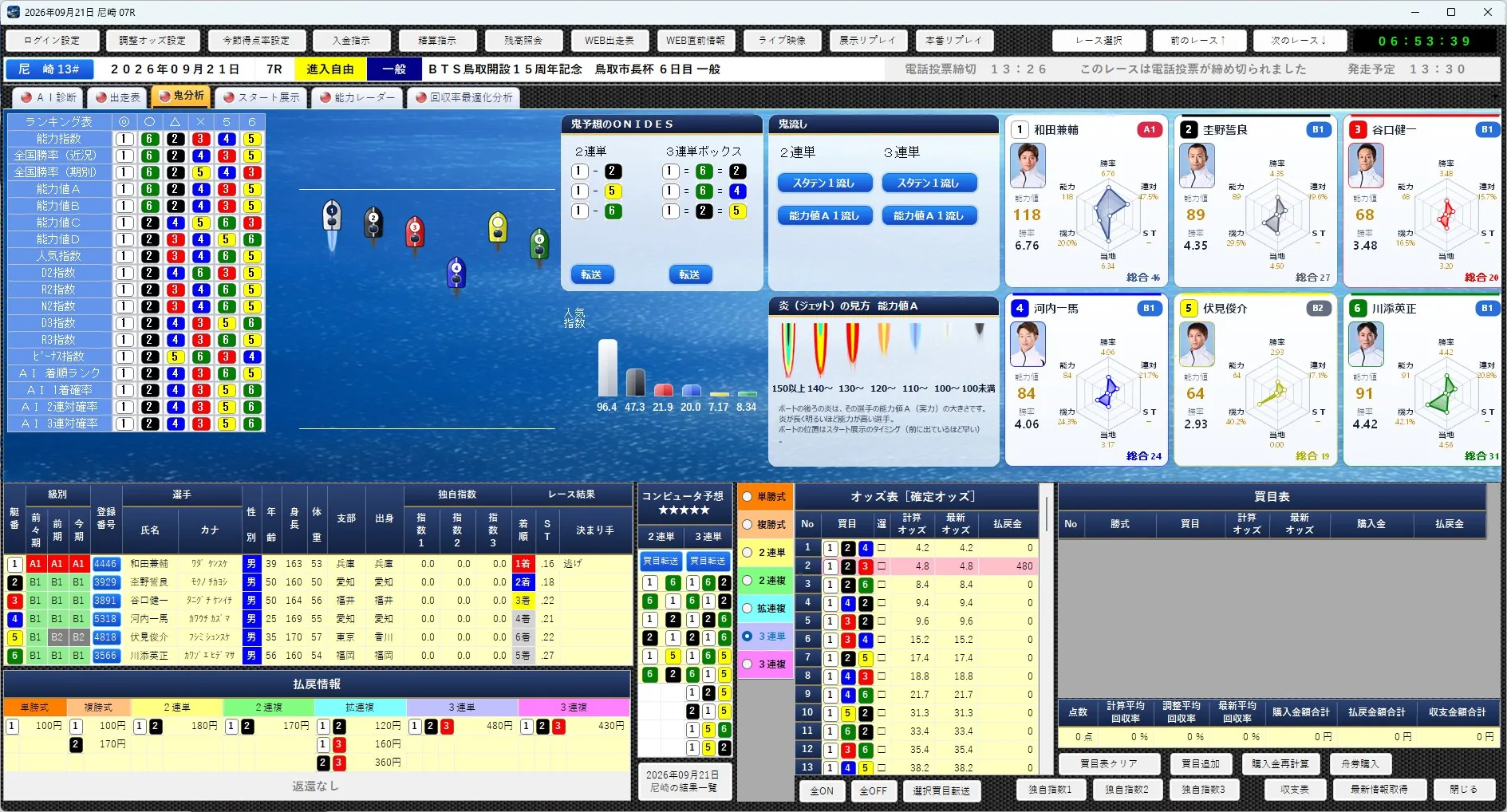Click the red flame icon for 130~

click(x=852, y=345)
